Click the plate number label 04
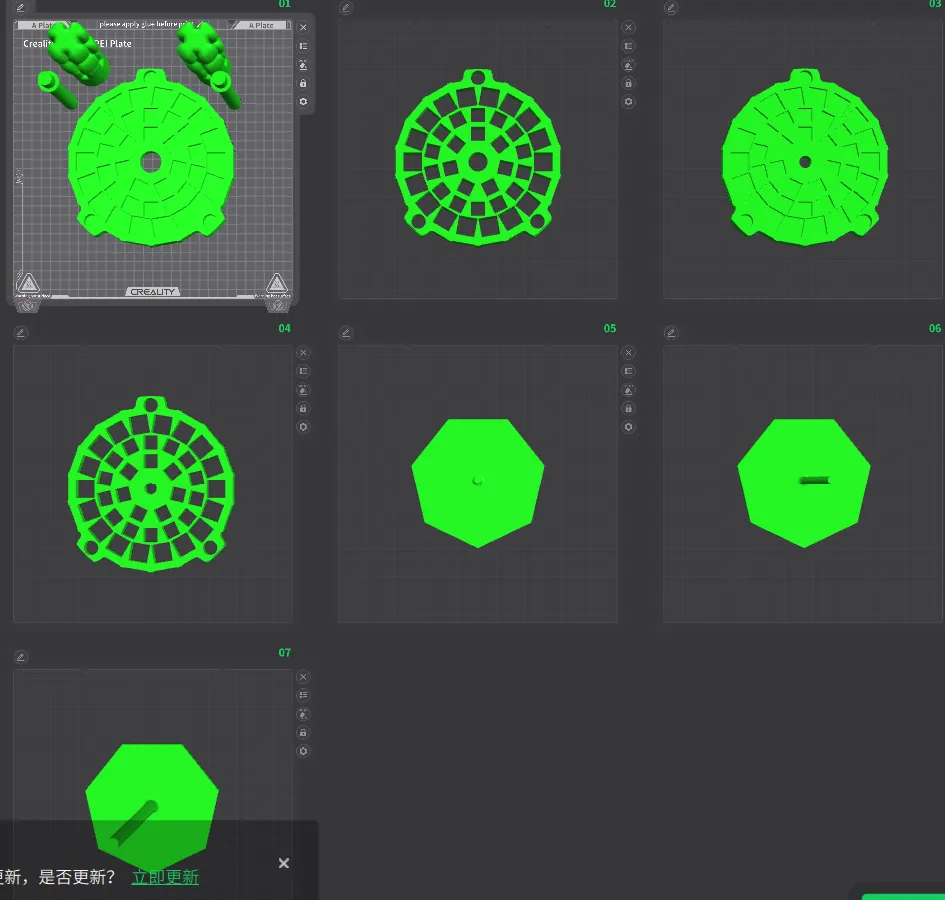The image size is (945, 900). (284, 328)
